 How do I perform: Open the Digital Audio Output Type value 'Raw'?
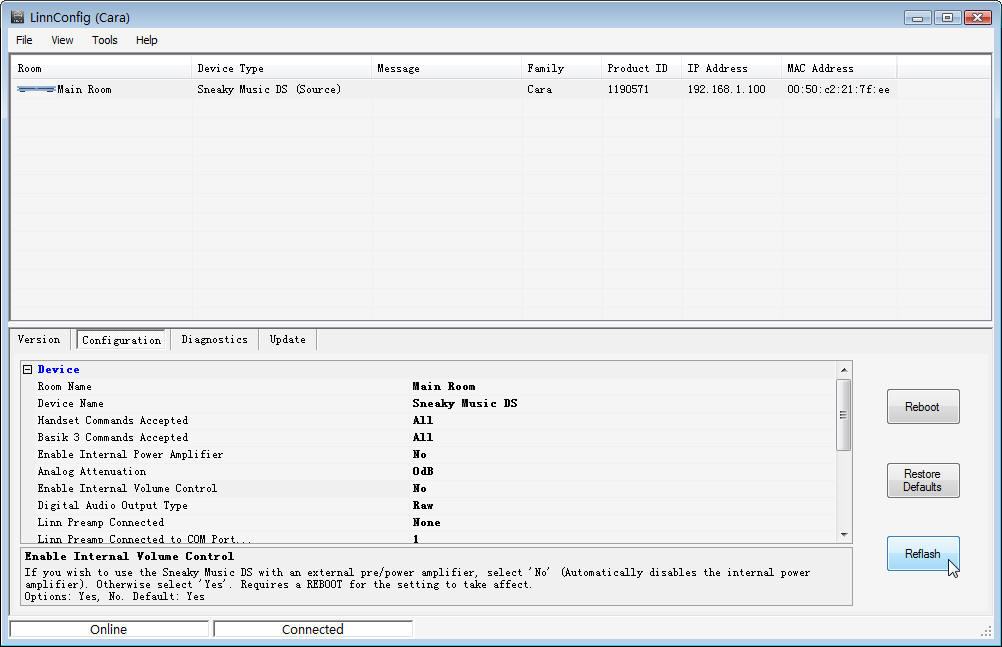pos(422,506)
